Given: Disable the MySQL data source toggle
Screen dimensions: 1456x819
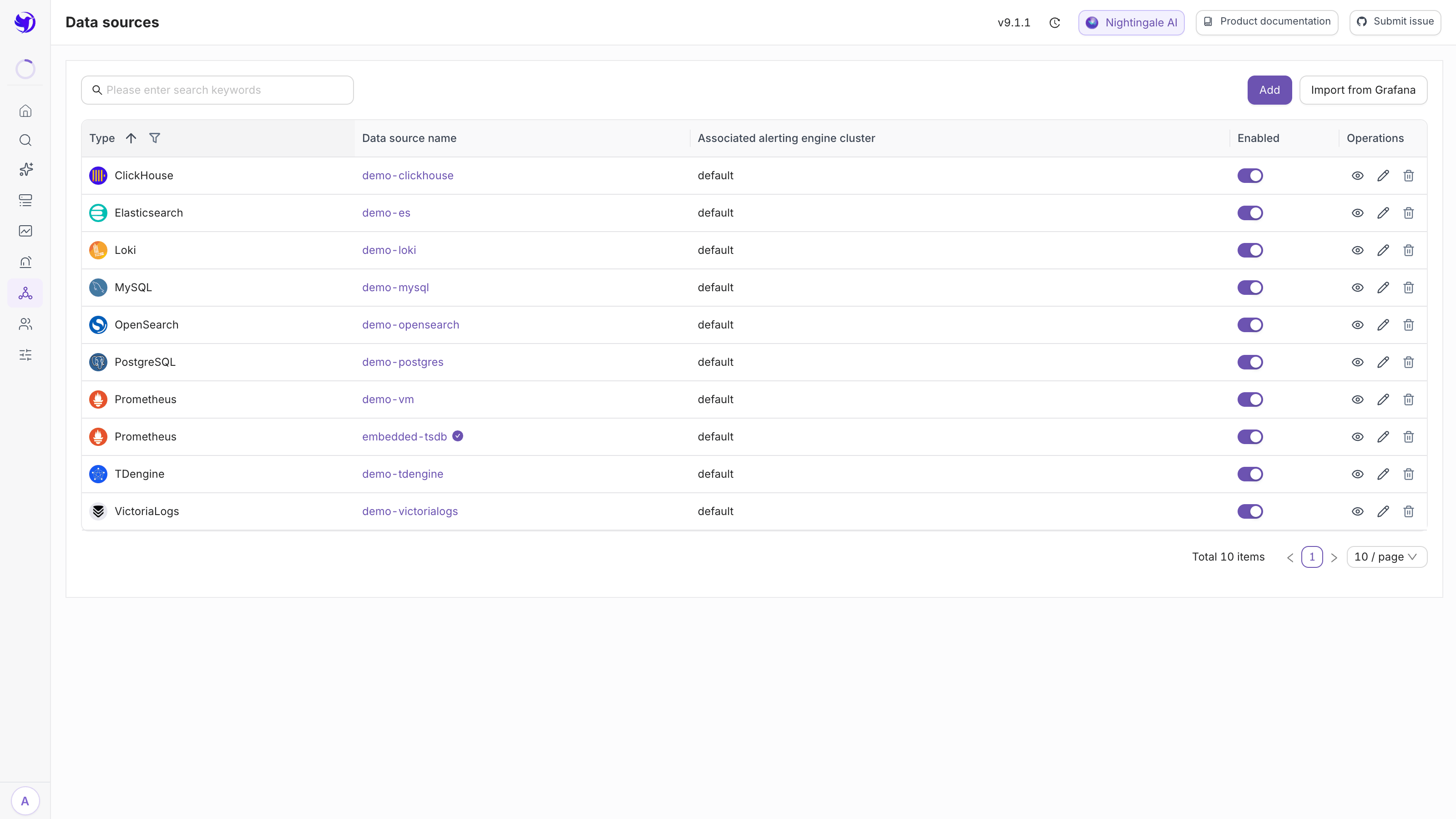Looking at the screenshot, I should click(1250, 288).
